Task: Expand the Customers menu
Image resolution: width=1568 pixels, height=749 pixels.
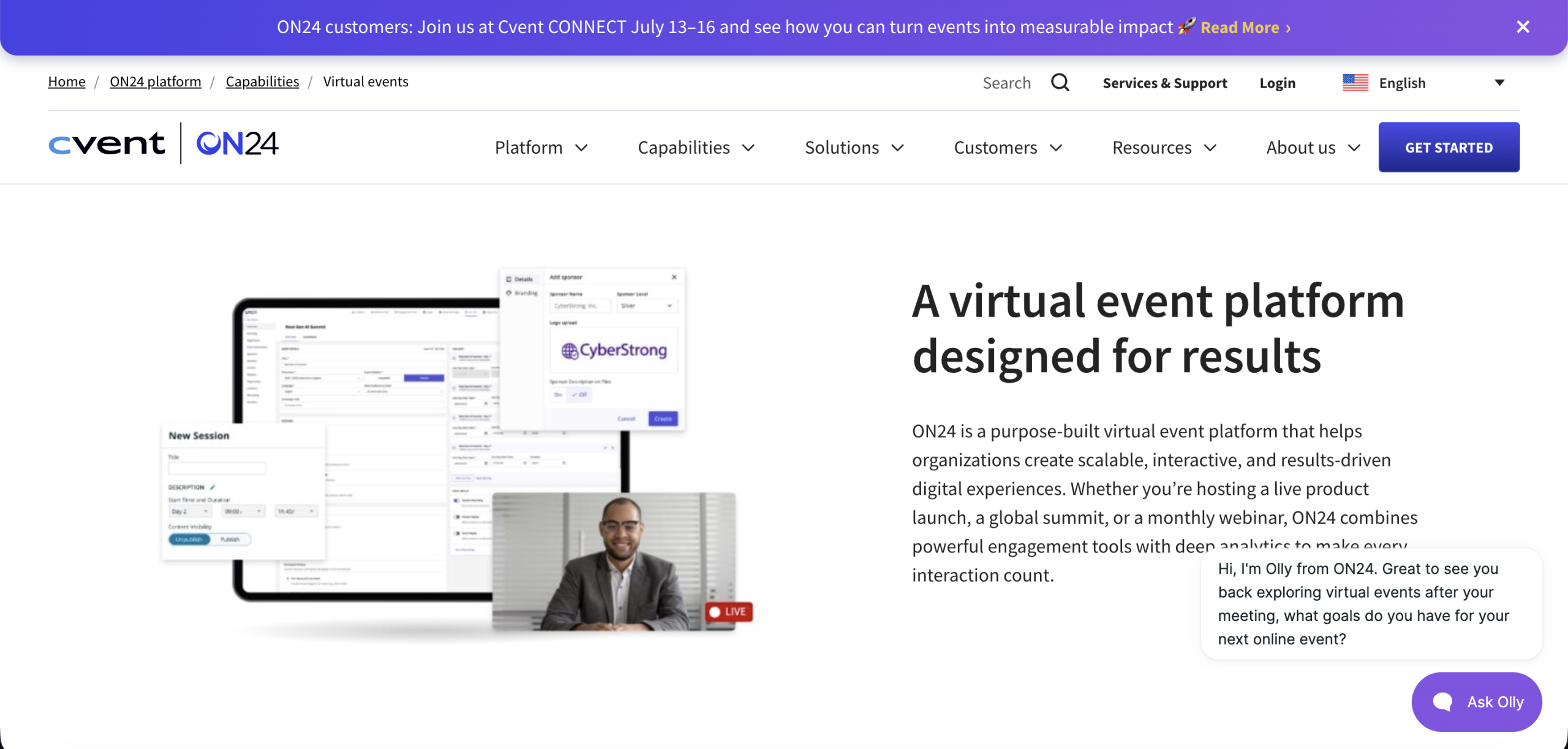Action: pos(1008,148)
